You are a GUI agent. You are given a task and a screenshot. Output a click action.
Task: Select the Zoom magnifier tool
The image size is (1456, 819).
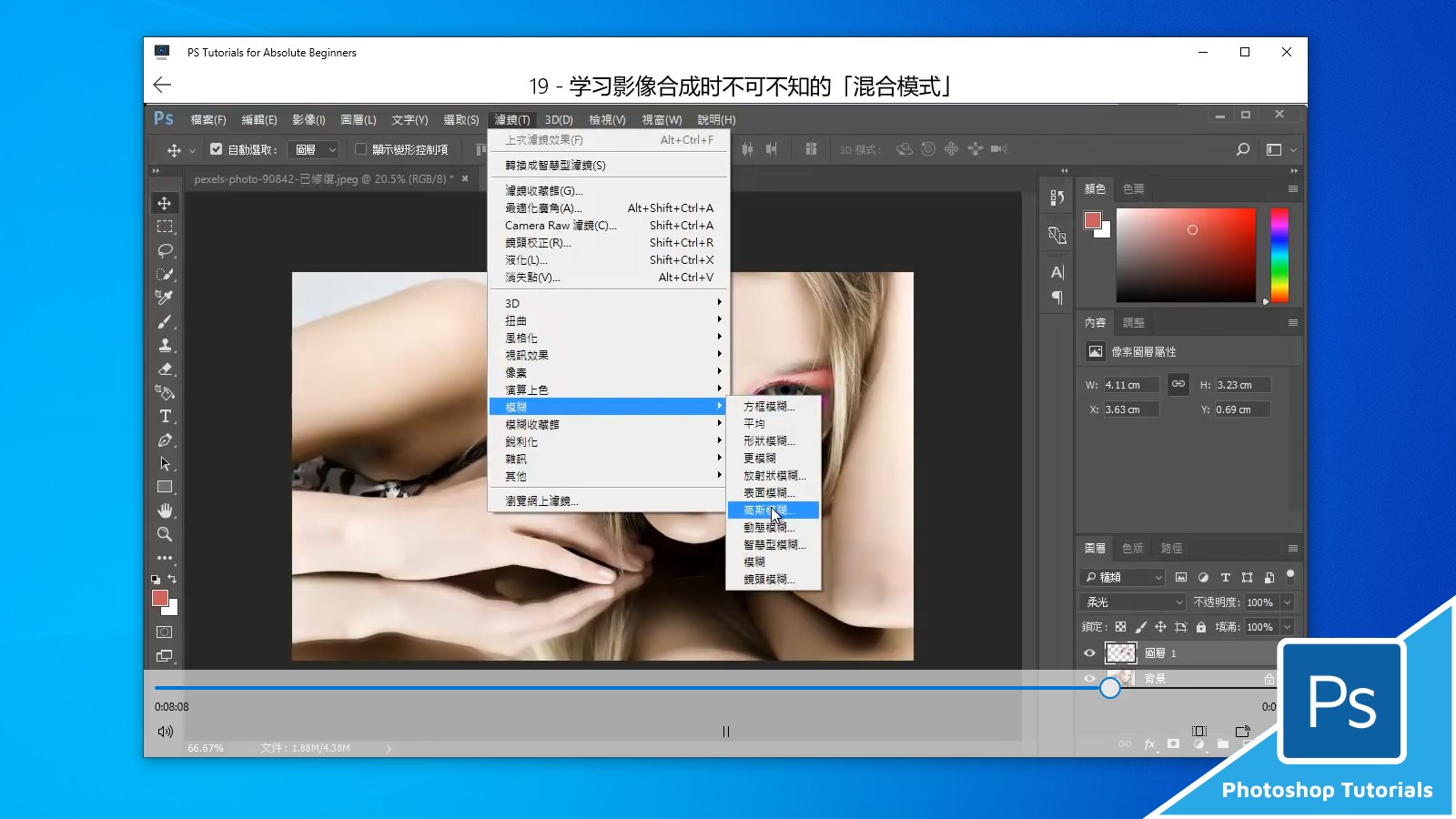[165, 534]
